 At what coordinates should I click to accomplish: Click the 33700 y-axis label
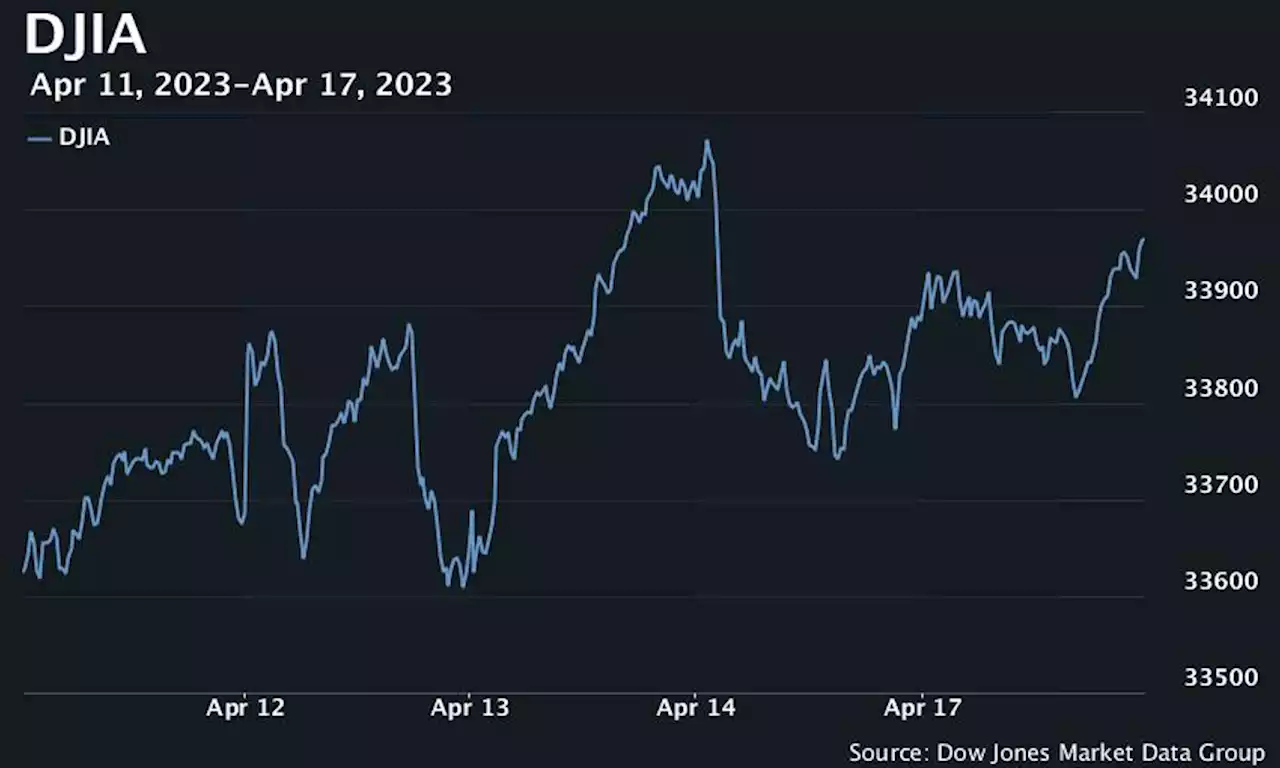tap(1219, 485)
